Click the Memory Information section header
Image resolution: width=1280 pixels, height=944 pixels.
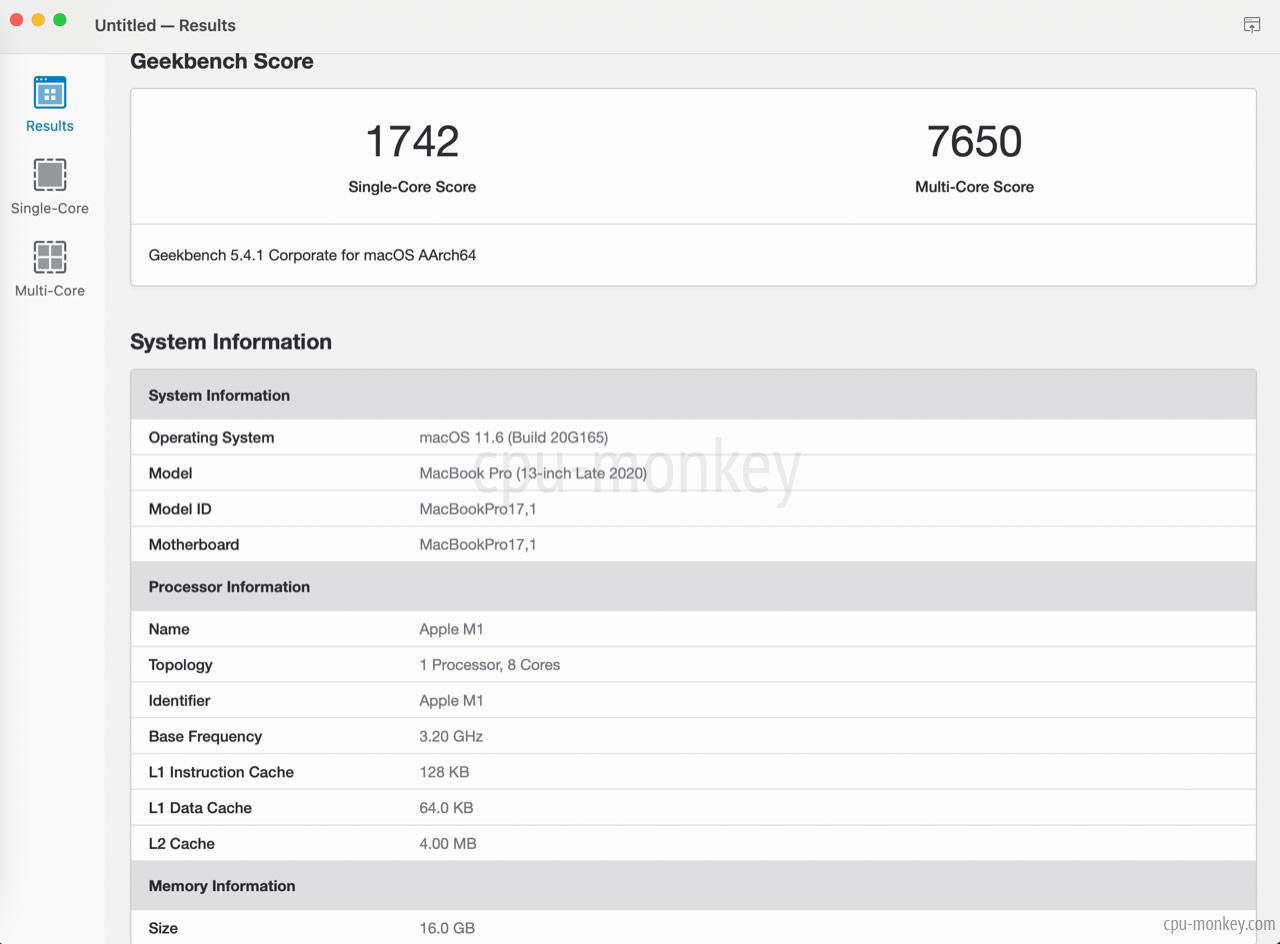(222, 886)
